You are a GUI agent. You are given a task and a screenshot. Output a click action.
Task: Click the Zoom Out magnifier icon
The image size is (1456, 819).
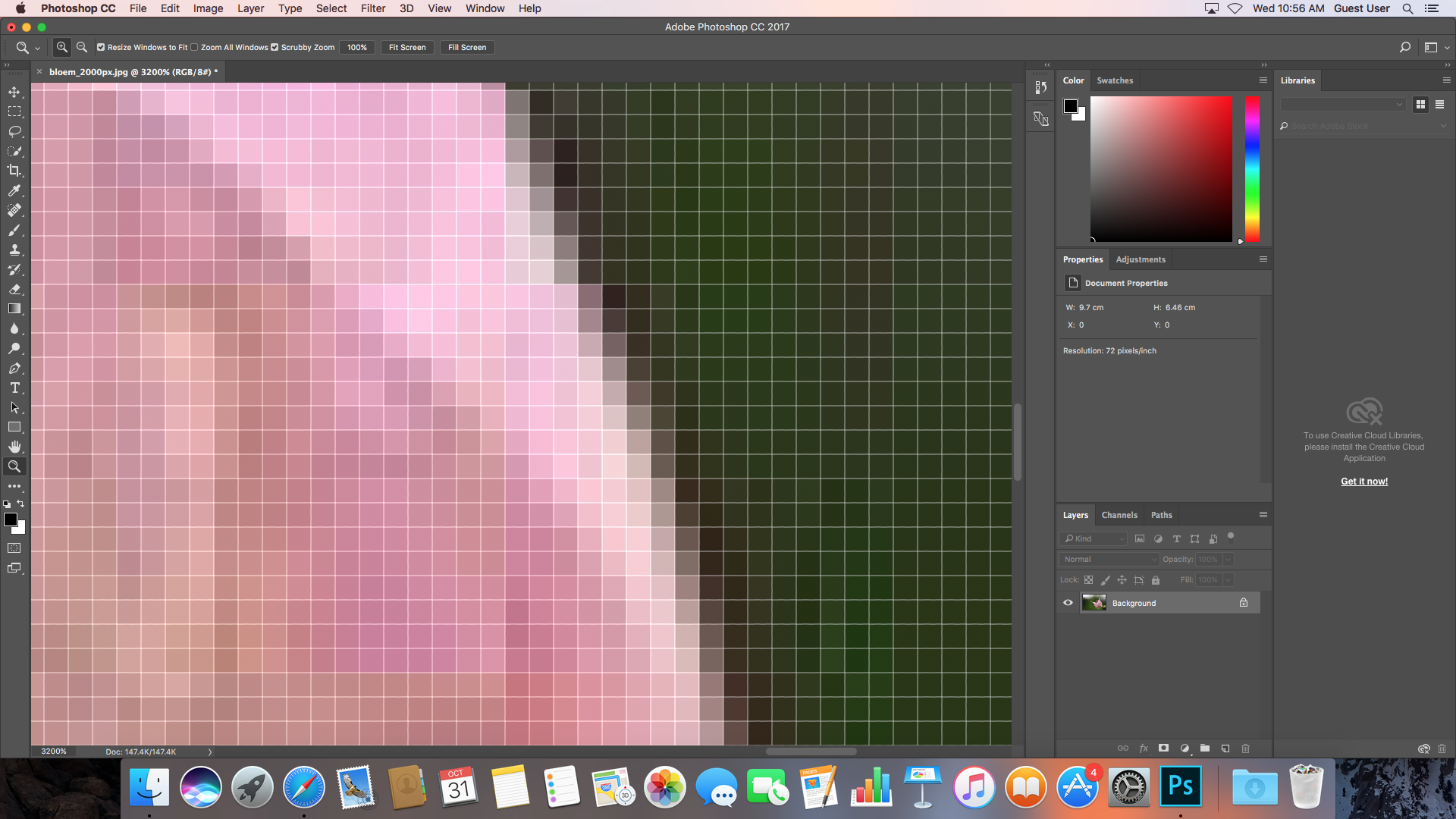click(82, 47)
